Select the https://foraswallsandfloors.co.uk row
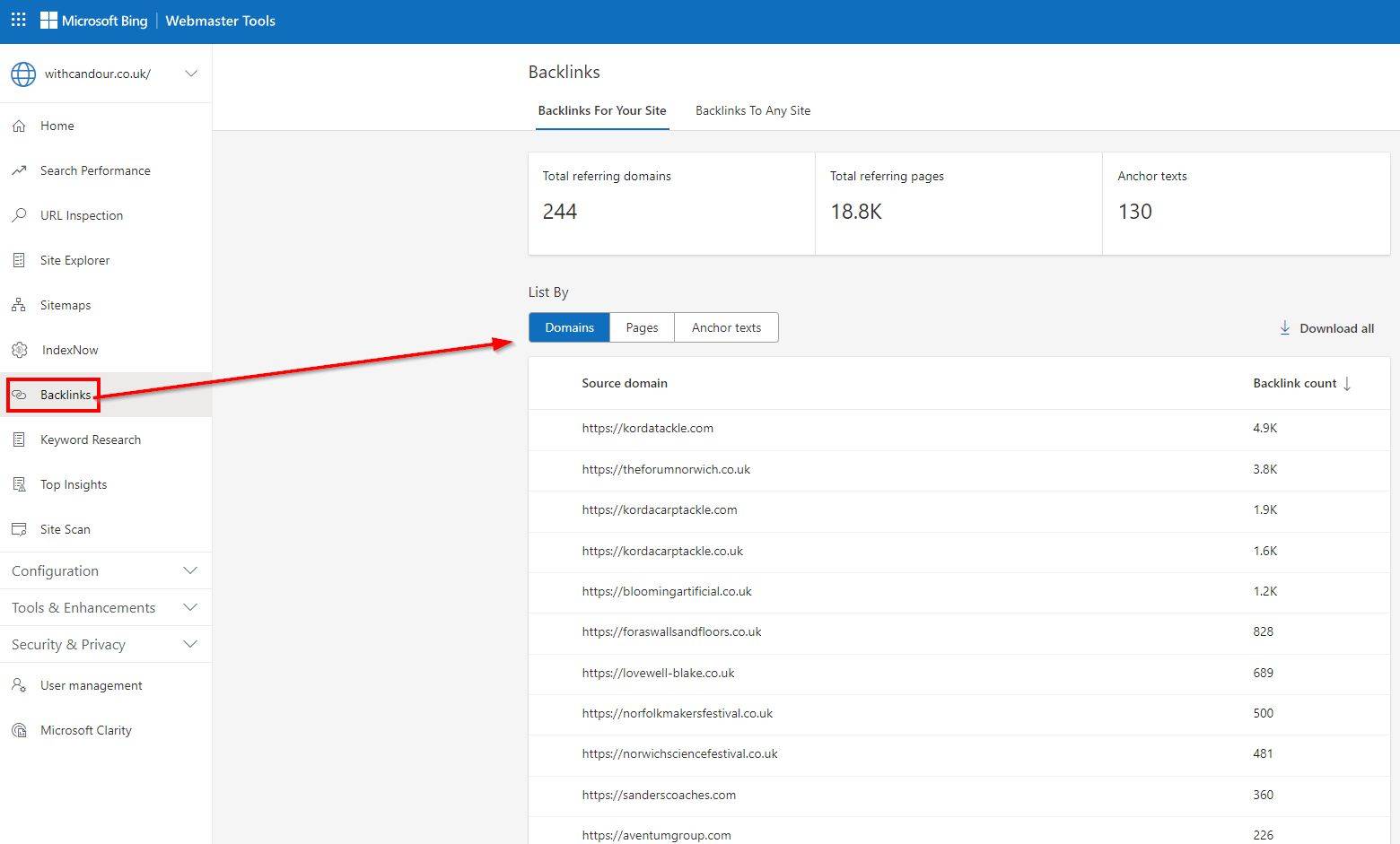Screen dimensions: 1400x844 coord(959,632)
